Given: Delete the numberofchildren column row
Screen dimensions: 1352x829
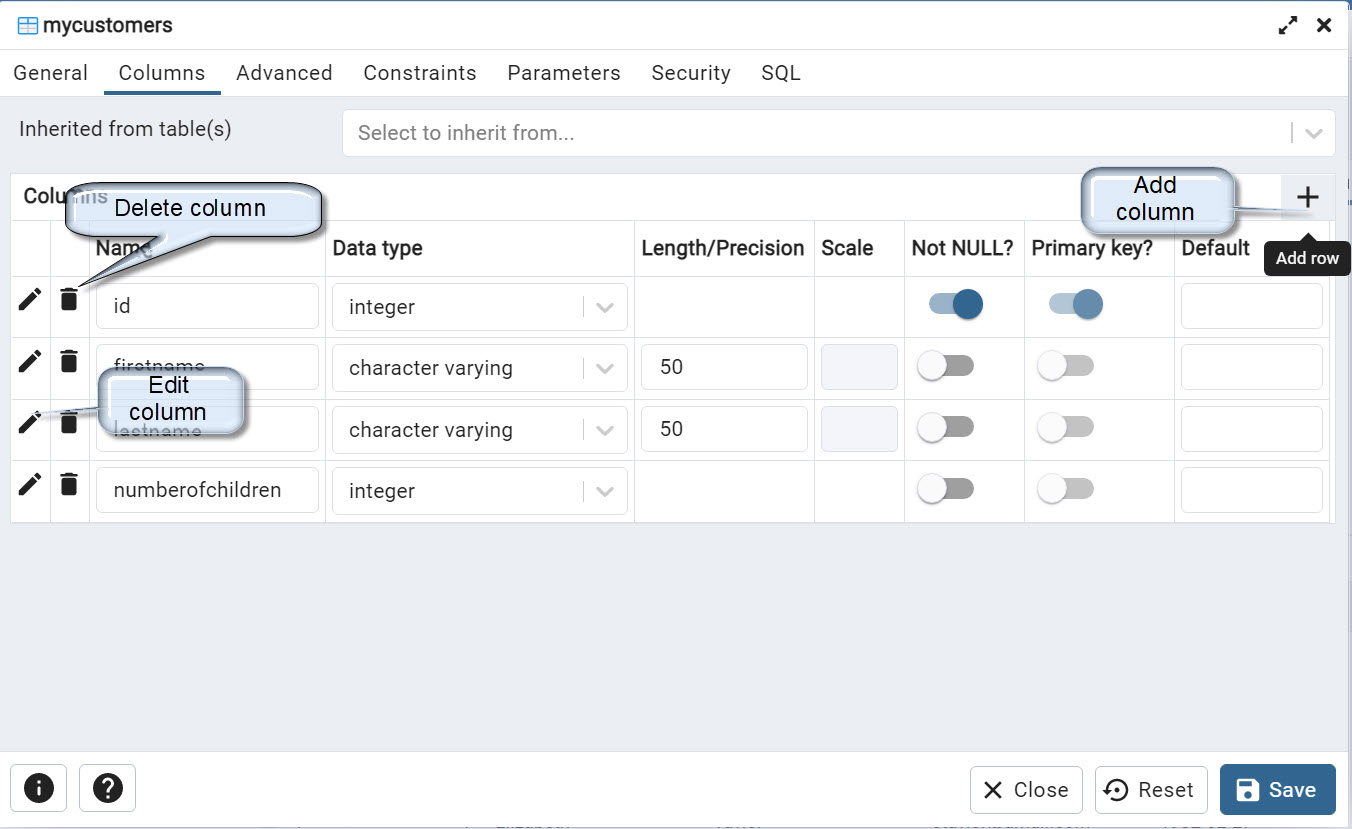Looking at the screenshot, I should click(68, 485).
